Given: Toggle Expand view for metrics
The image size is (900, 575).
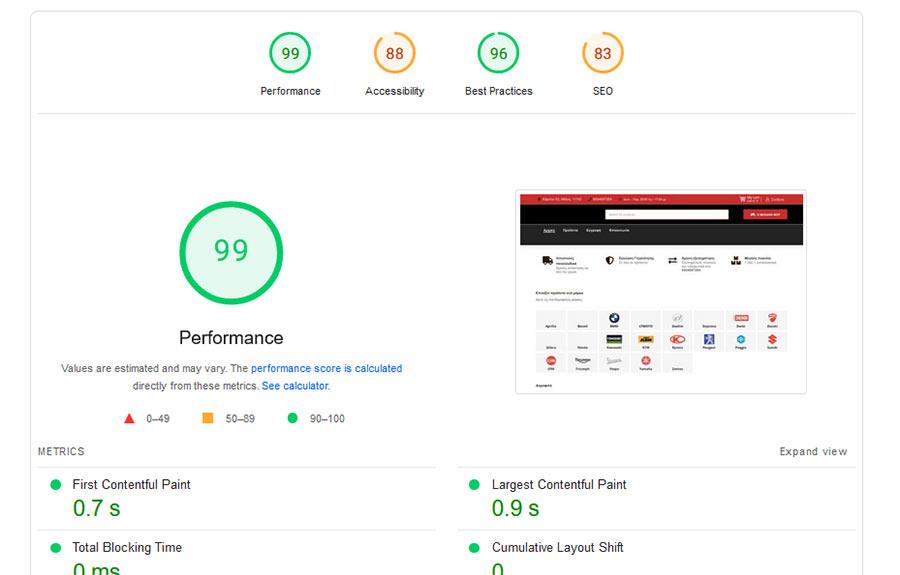Looking at the screenshot, I should click(813, 452).
